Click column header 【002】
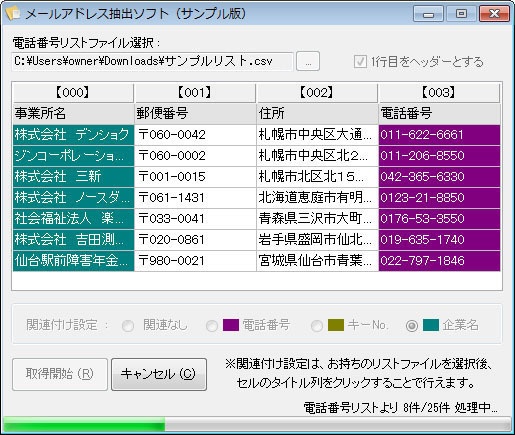 tap(317, 93)
